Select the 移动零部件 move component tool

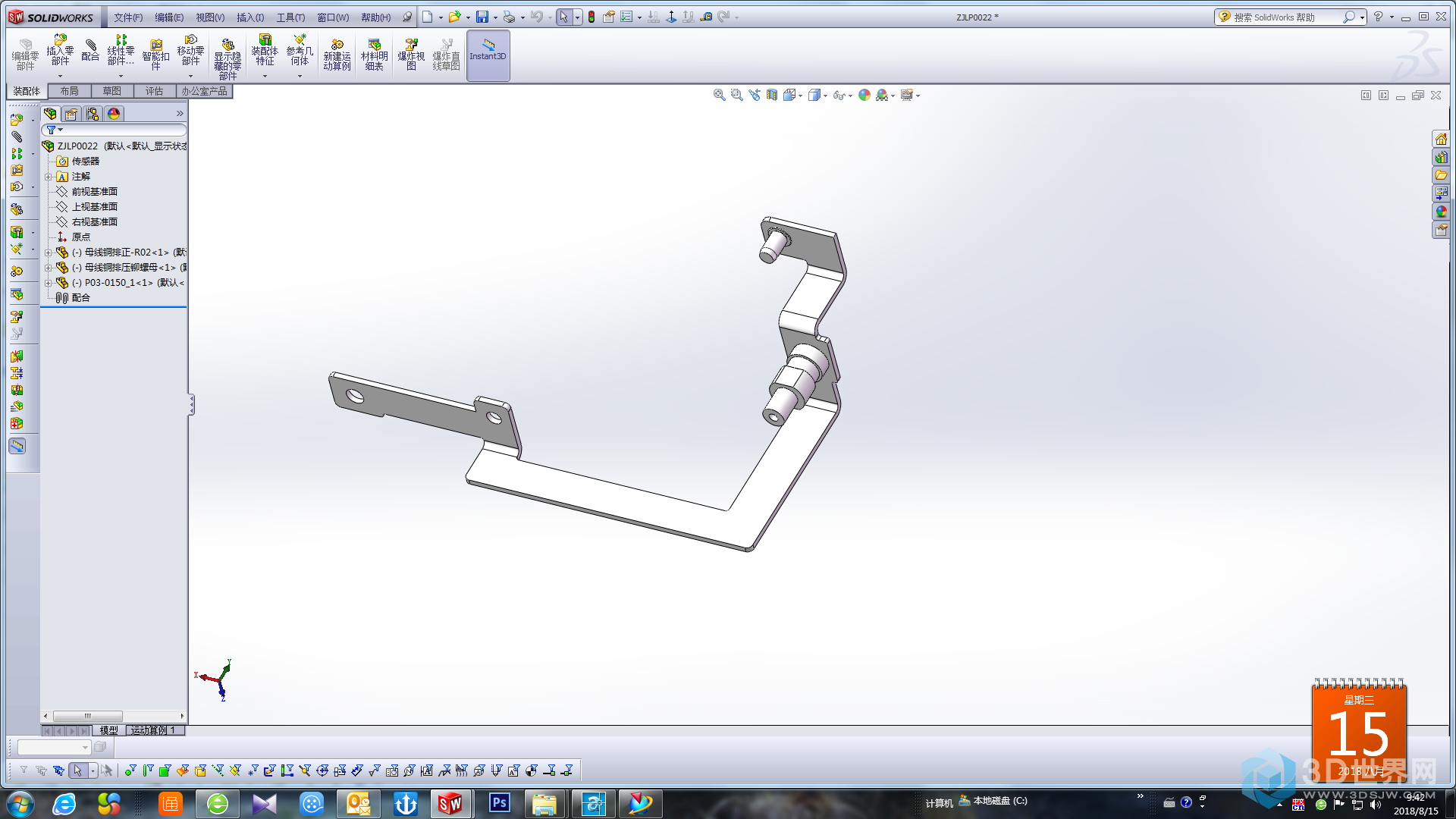(190, 51)
